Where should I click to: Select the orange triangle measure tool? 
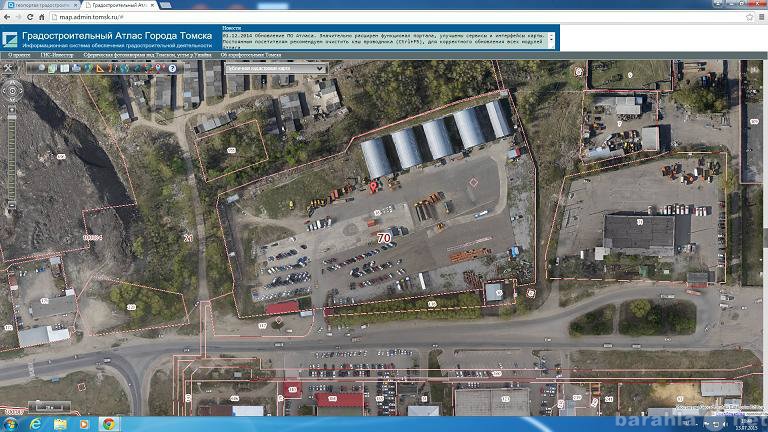(x=100, y=69)
